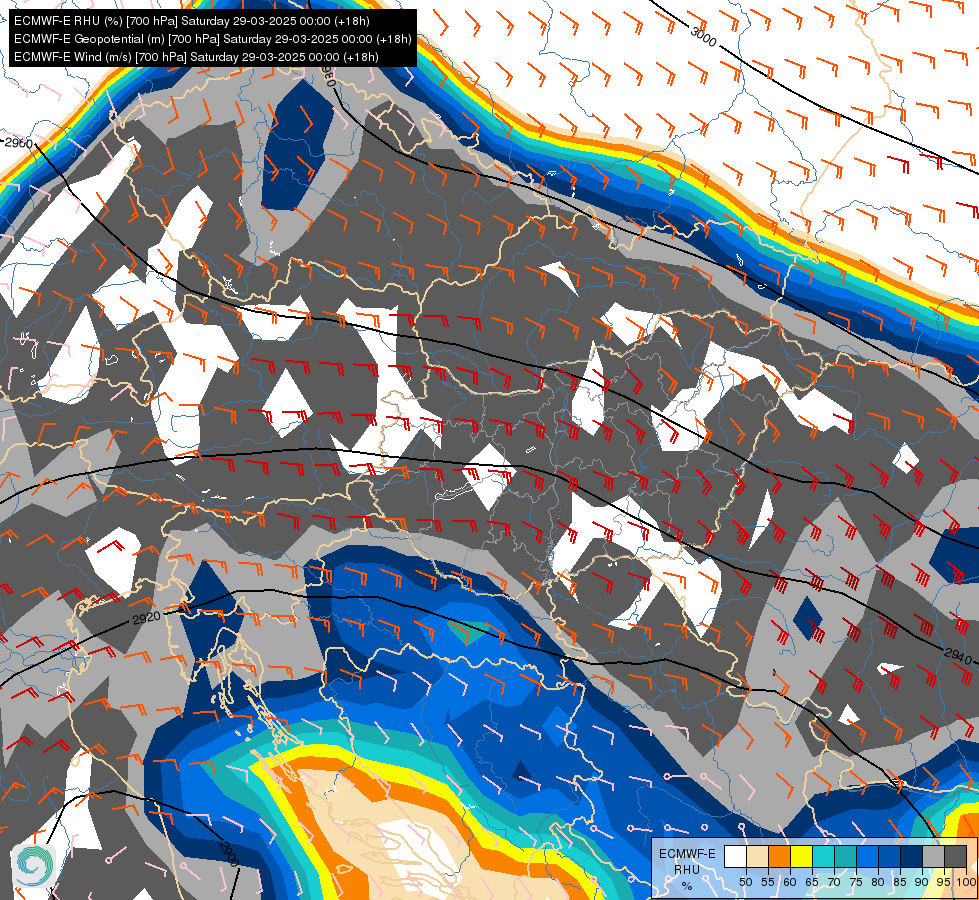Screen dimensions: 979x900
Task: Click the 2900 geopotential contour label
Action: click(x=229, y=853)
